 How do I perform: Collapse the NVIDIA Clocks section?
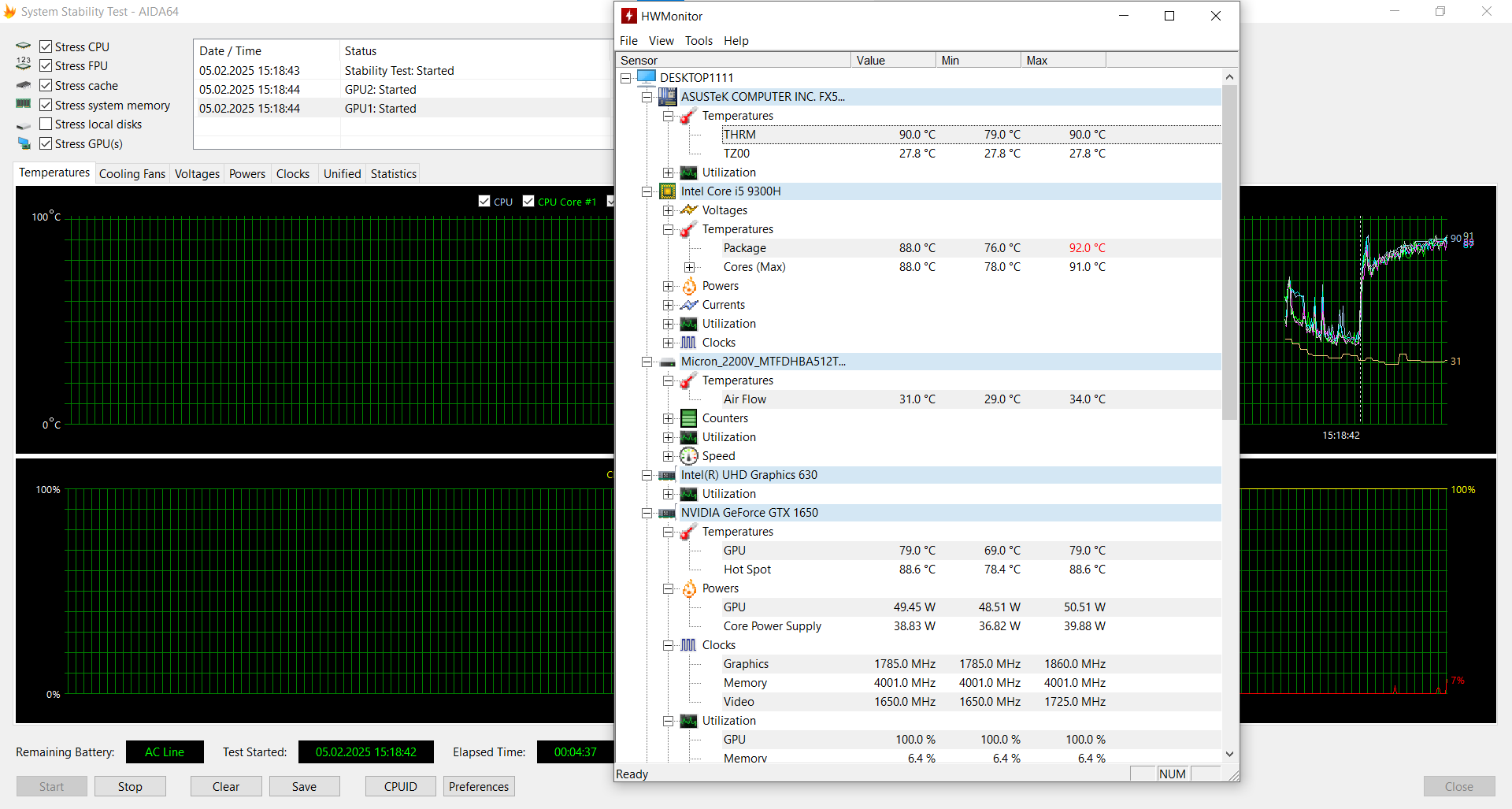point(668,645)
